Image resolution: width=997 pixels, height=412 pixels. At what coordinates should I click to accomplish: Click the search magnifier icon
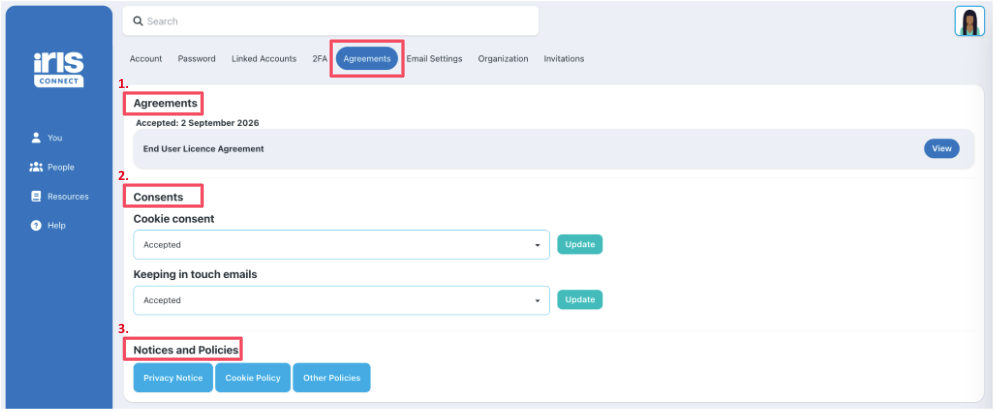tap(138, 21)
